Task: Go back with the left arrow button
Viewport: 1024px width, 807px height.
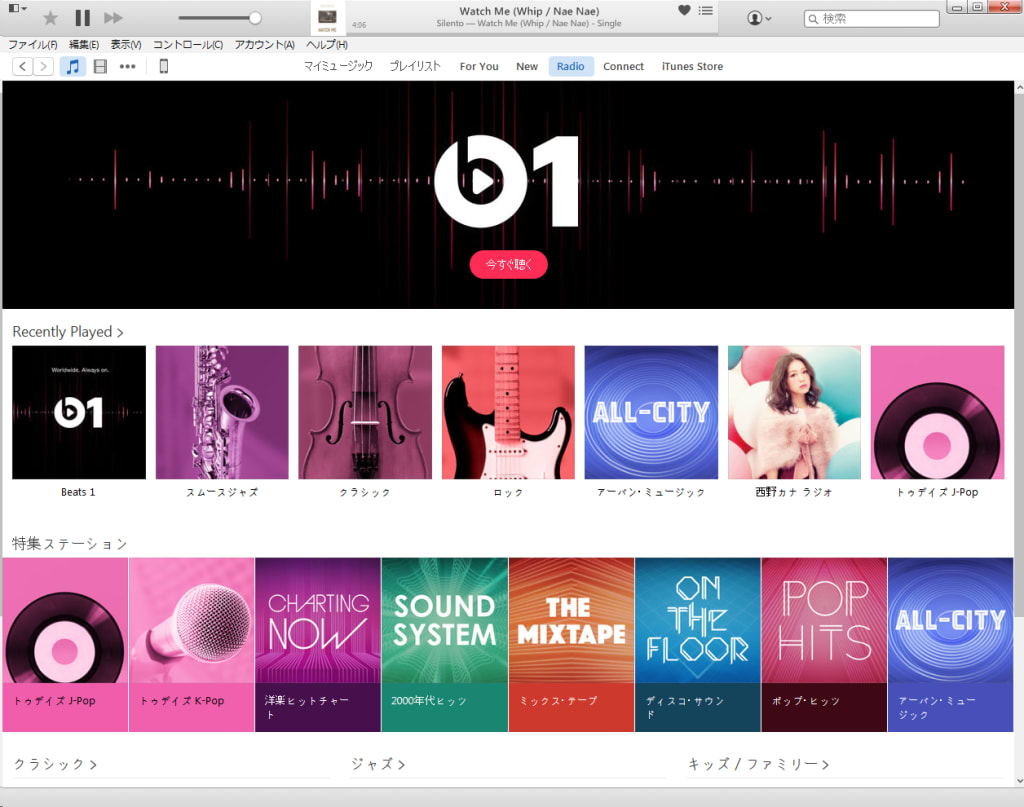Action: pyautogui.click(x=23, y=66)
